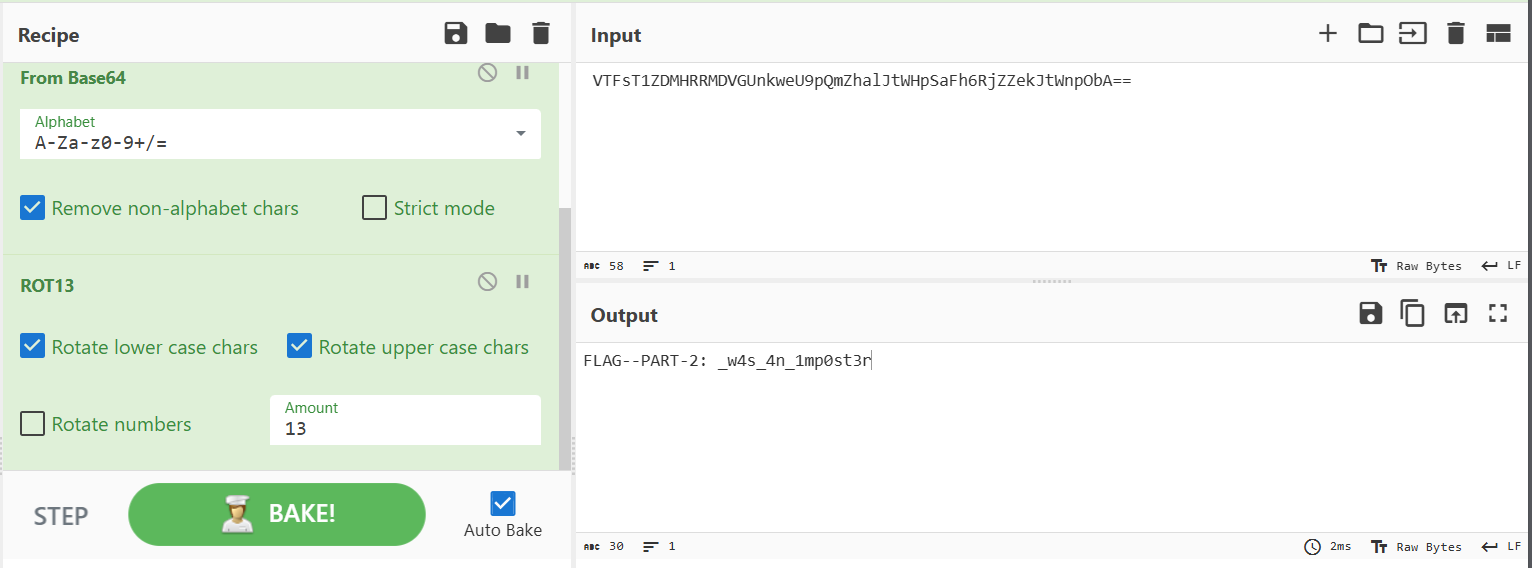Click the ROT13 Amount field

(405, 429)
